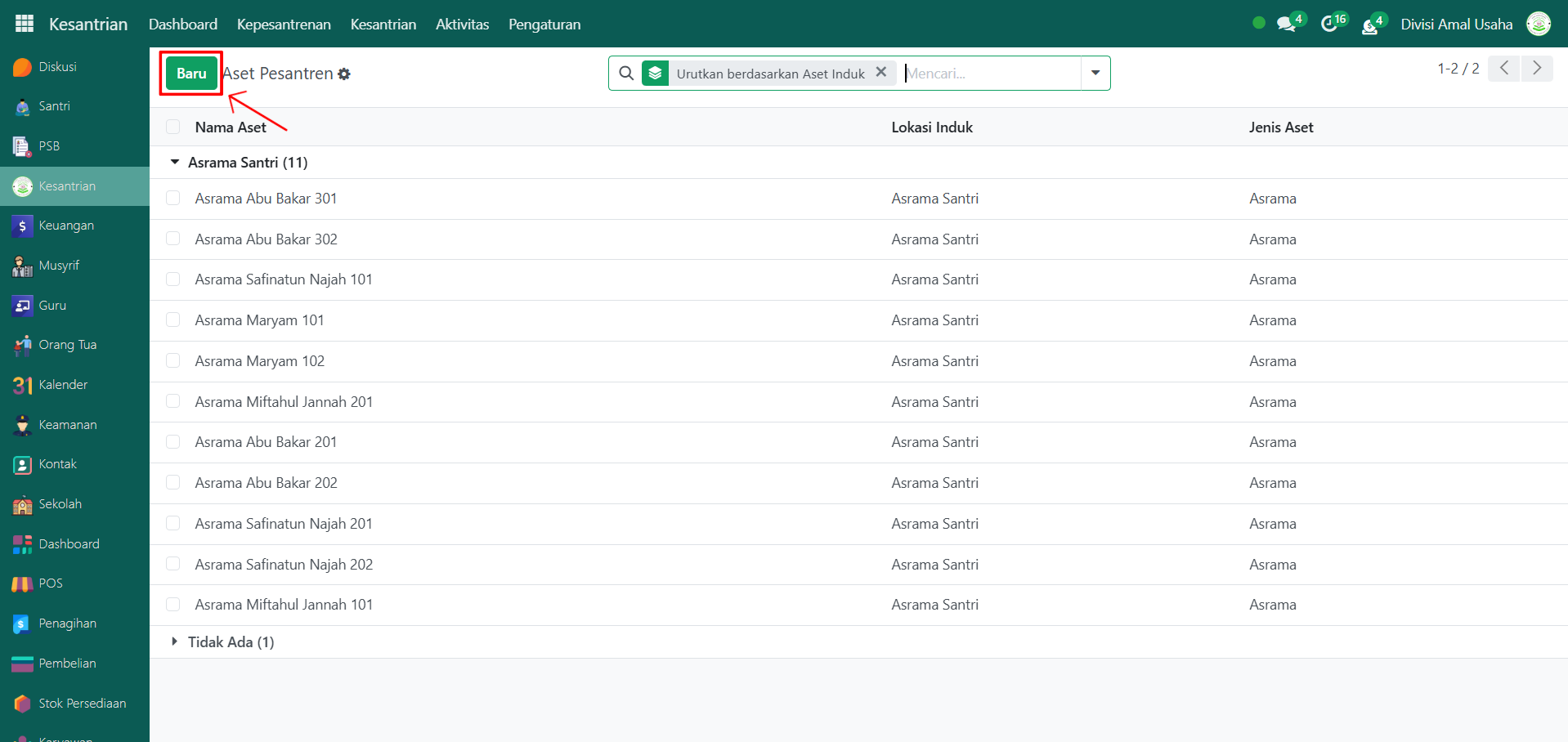This screenshot has height=742, width=1568.
Task: Select the Asrama Maryam 102 row checkbox
Action: coord(172,360)
